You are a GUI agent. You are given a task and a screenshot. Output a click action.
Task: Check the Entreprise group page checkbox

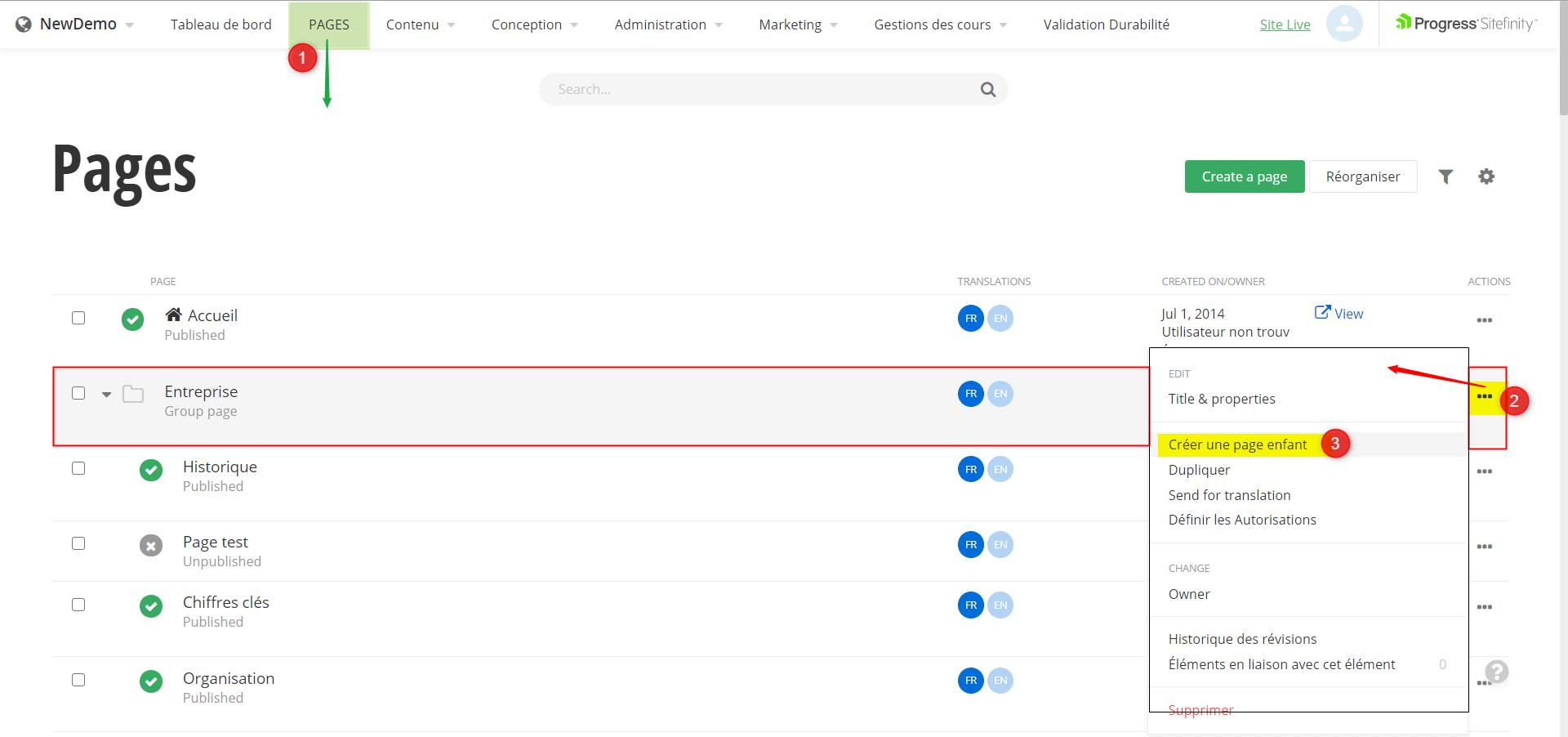[x=78, y=393]
